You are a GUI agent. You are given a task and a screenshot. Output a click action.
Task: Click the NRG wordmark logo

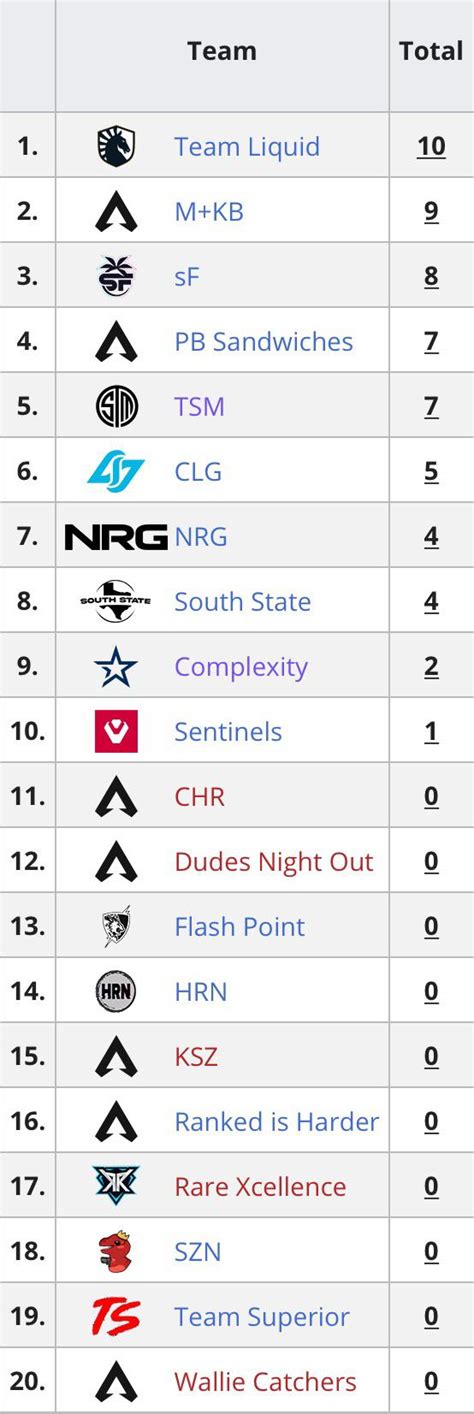pyautogui.click(x=116, y=537)
